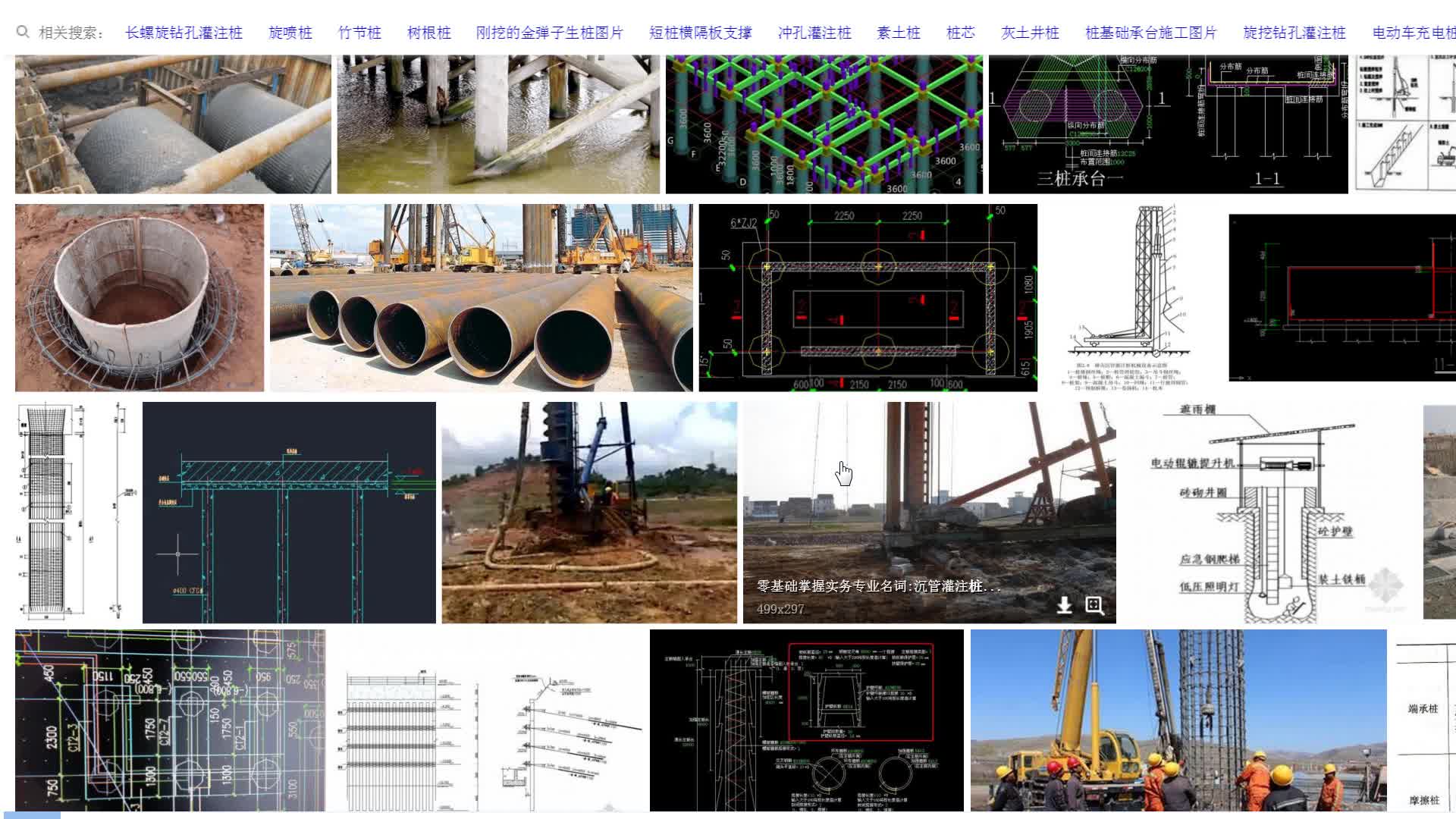Open the green 3D pile grid model

click(x=824, y=125)
